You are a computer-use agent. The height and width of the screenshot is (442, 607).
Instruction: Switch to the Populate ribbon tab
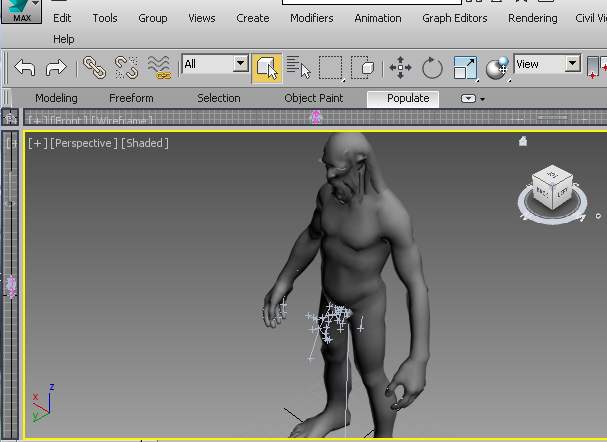tap(403, 99)
